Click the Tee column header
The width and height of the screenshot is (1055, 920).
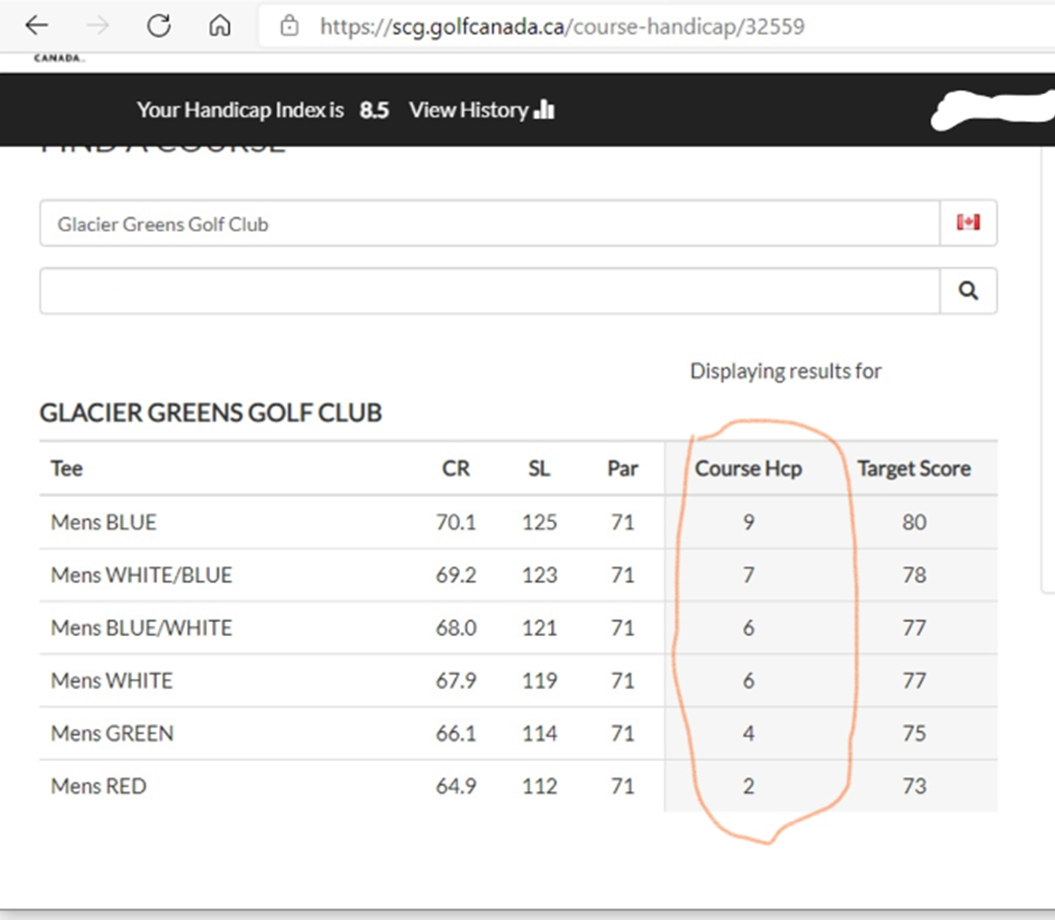pos(67,468)
